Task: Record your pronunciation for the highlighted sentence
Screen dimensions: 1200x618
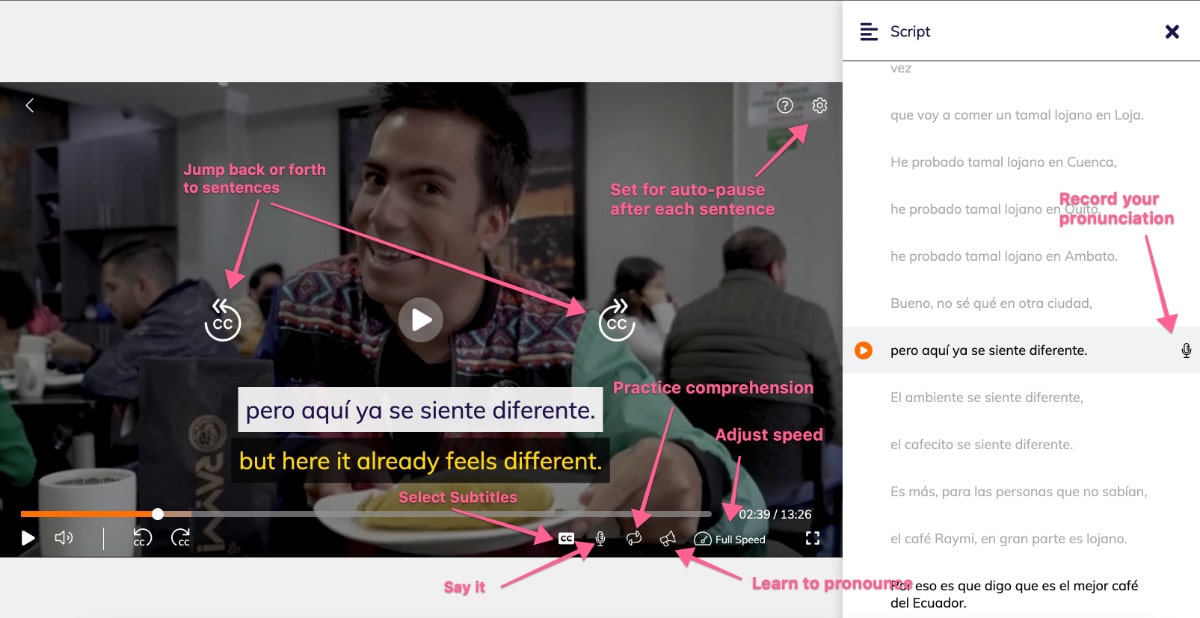Action: point(1185,350)
